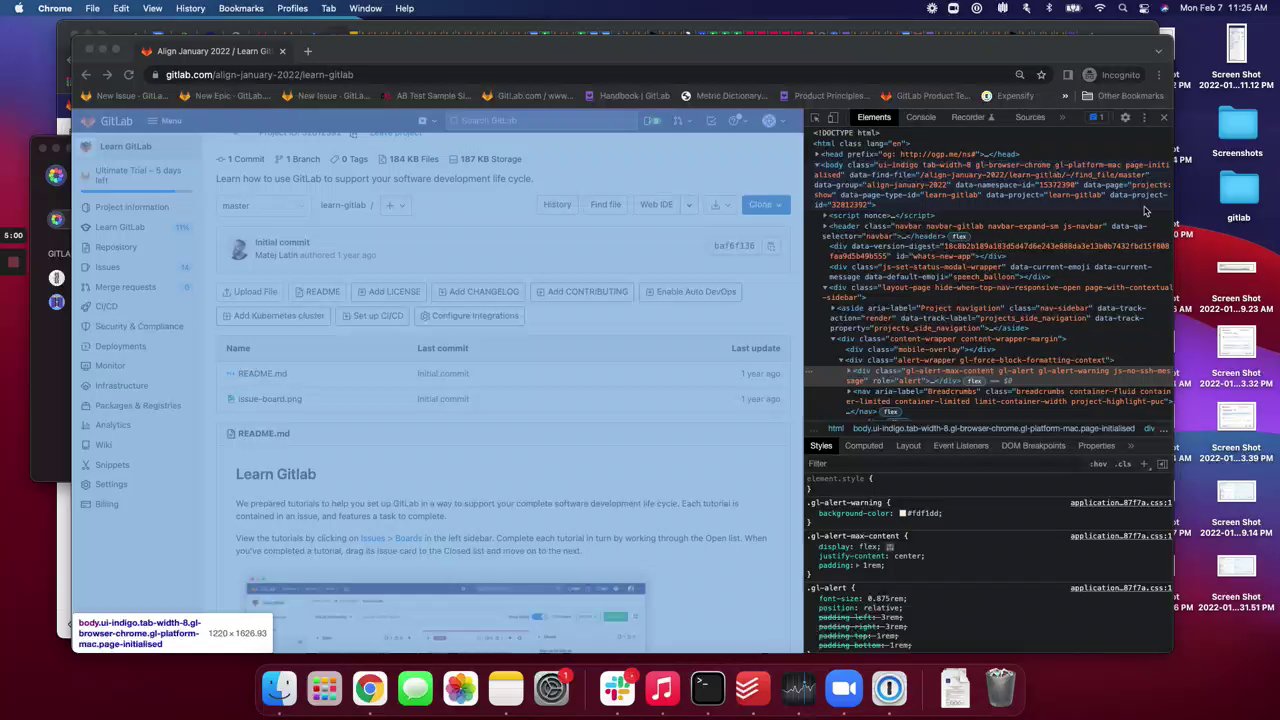Image resolution: width=1280 pixels, height=720 pixels.
Task: Bookmark this page with the star icon
Action: 1041,75
